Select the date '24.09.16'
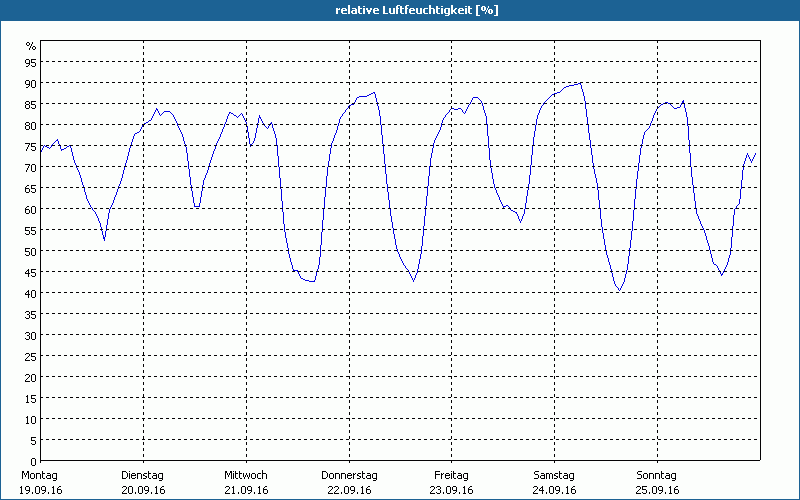800x500 pixels. pyautogui.click(x=555, y=490)
